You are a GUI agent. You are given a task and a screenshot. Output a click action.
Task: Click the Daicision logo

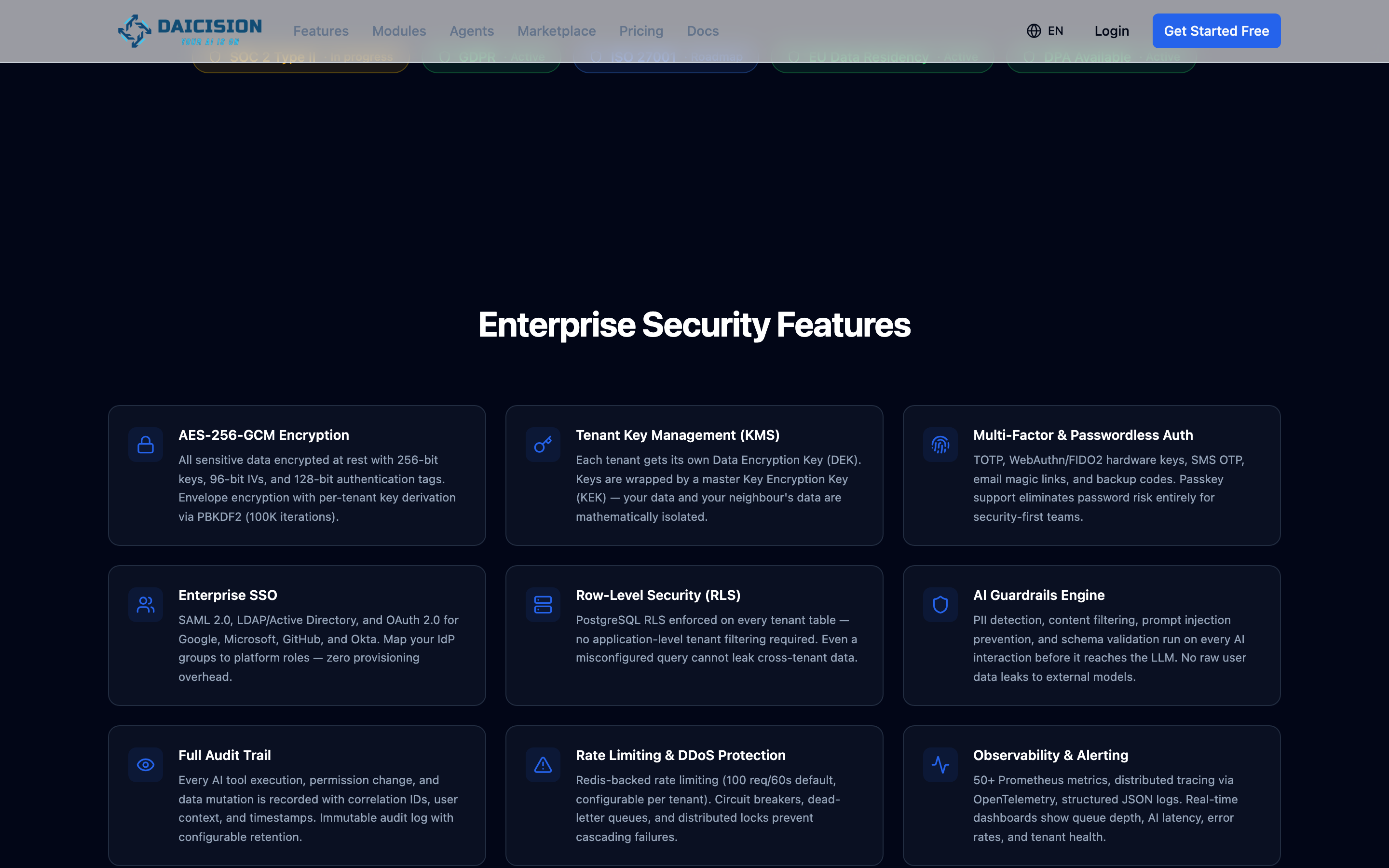point(190,31)
